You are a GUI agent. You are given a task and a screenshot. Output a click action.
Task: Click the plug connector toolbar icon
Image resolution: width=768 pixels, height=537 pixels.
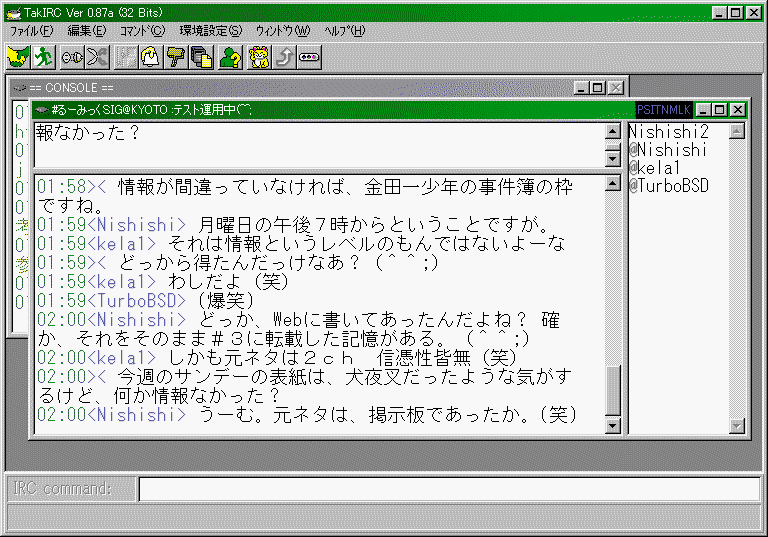pyautogui.click(x=71, y=57)
